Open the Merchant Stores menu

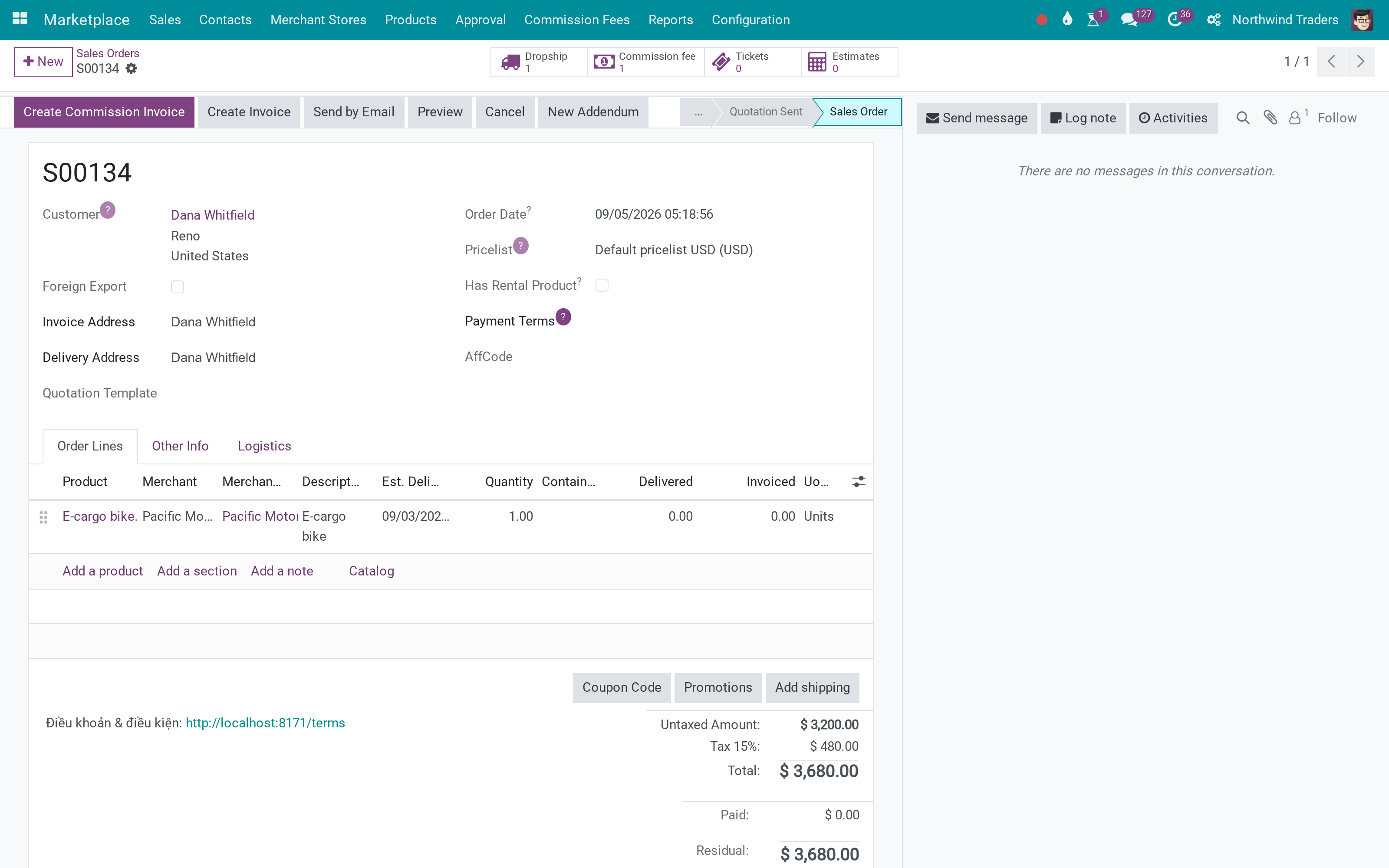click(318, 20)
